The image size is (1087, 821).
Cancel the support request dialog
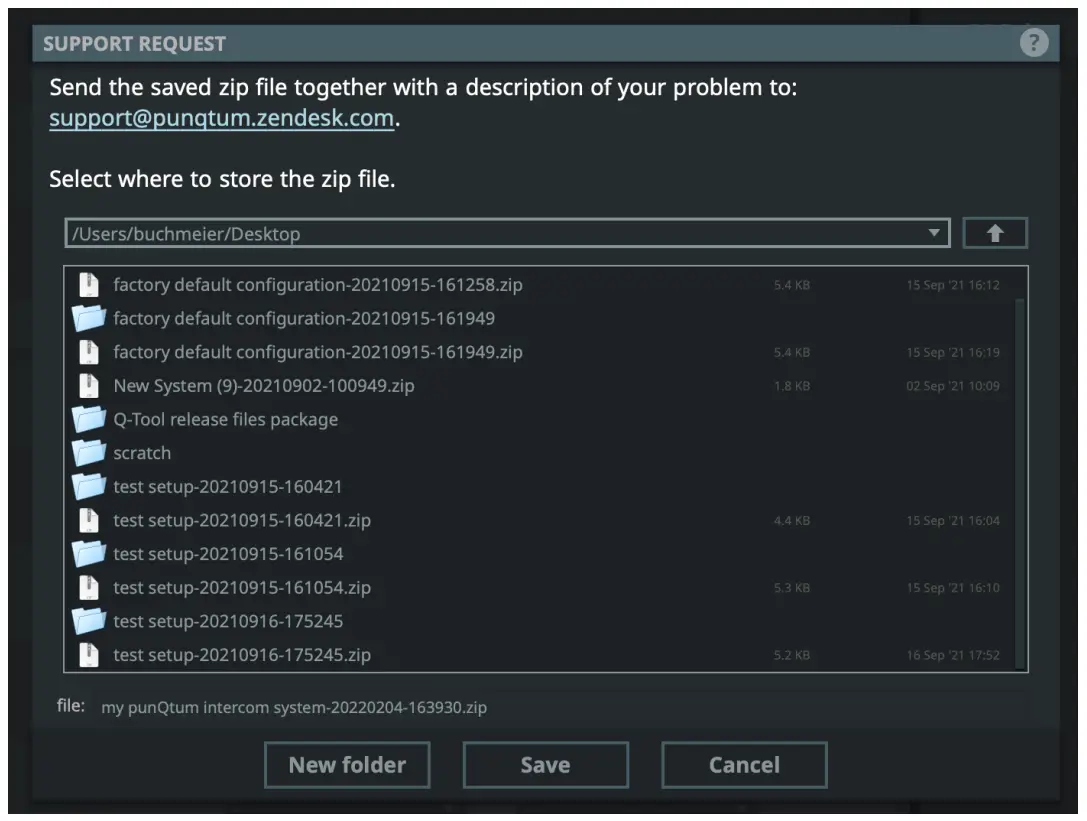tap(745, 765)
